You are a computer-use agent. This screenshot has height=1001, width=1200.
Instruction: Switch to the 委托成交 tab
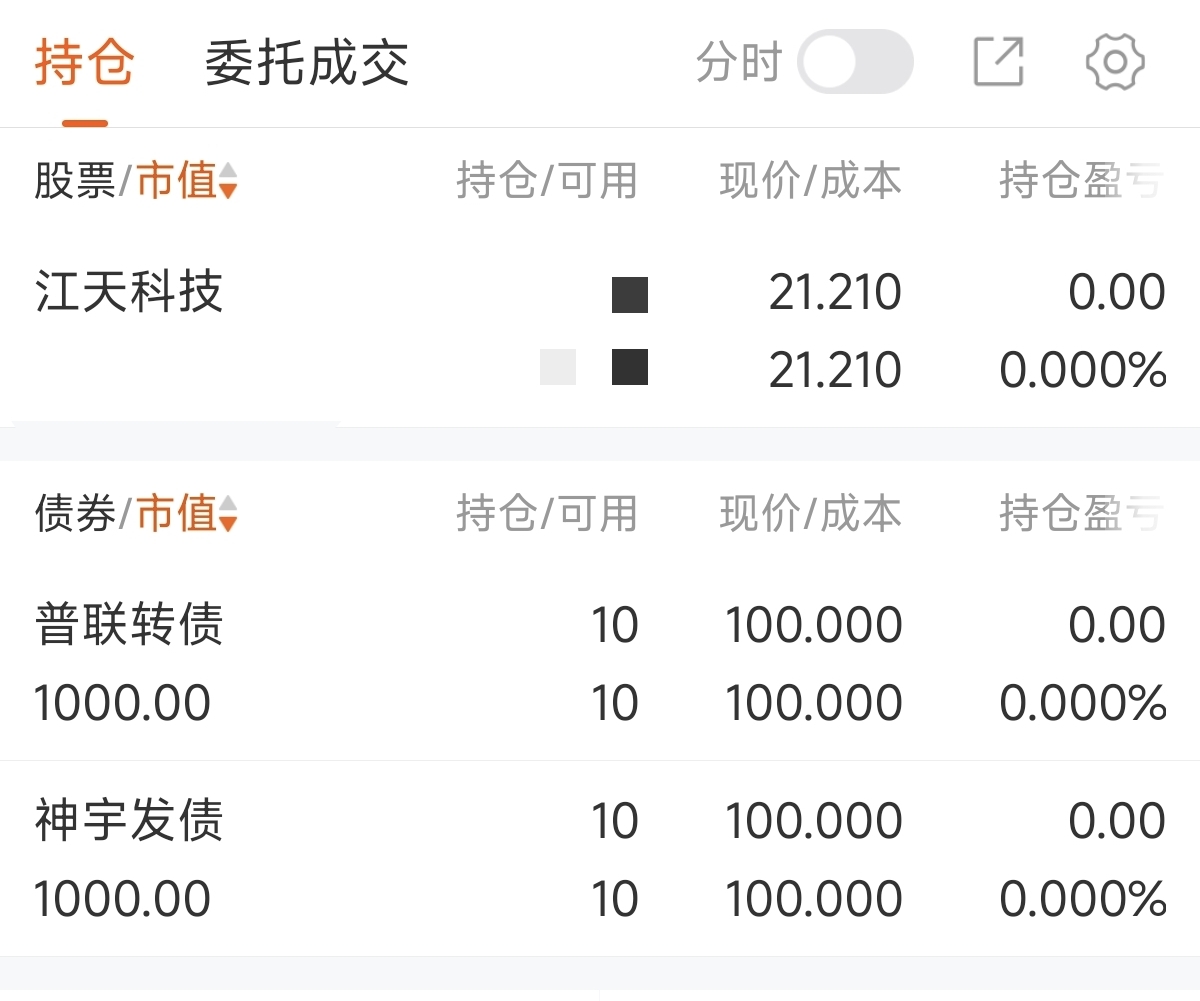307,64
